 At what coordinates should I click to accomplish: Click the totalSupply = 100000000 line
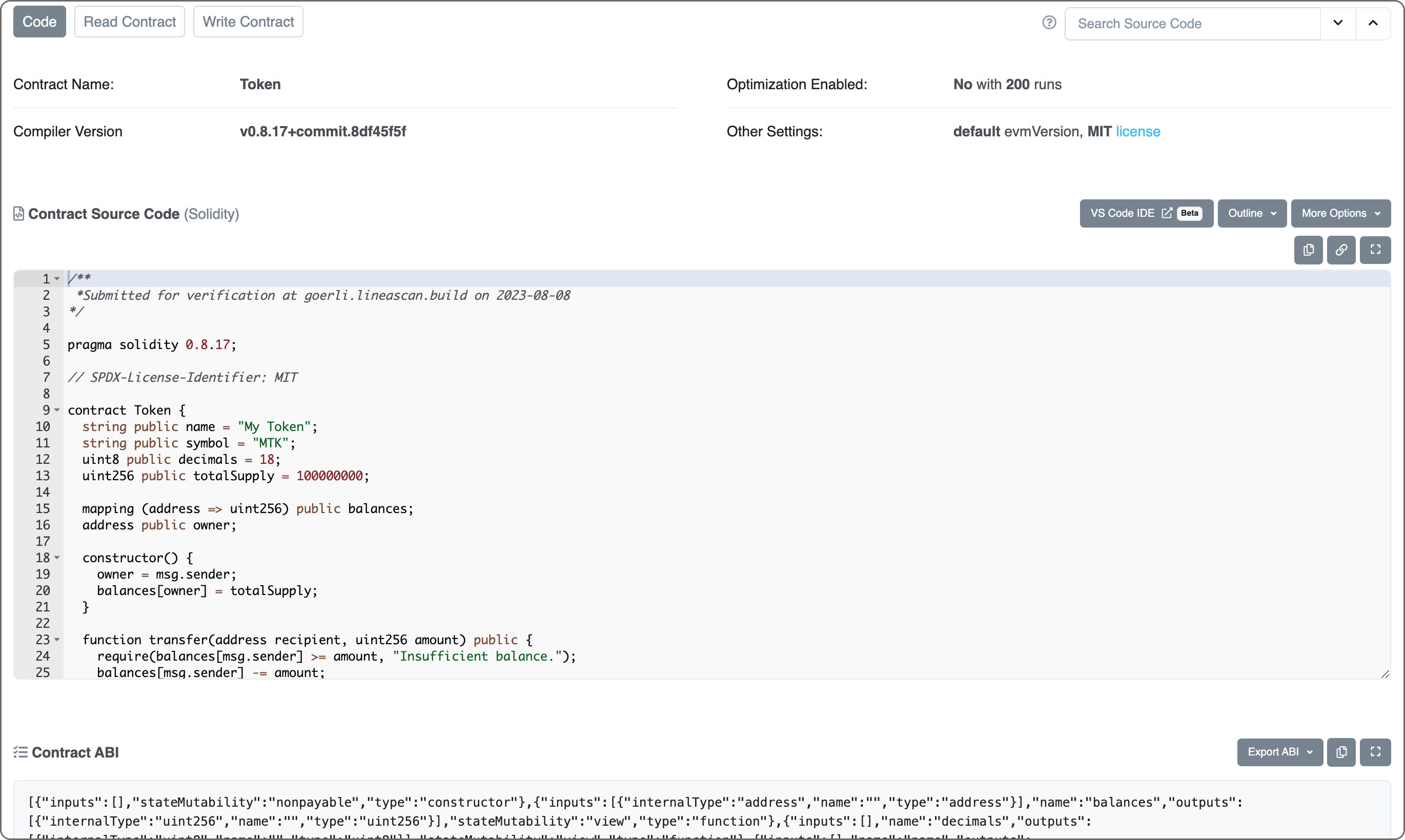click(x=226, y=476)
